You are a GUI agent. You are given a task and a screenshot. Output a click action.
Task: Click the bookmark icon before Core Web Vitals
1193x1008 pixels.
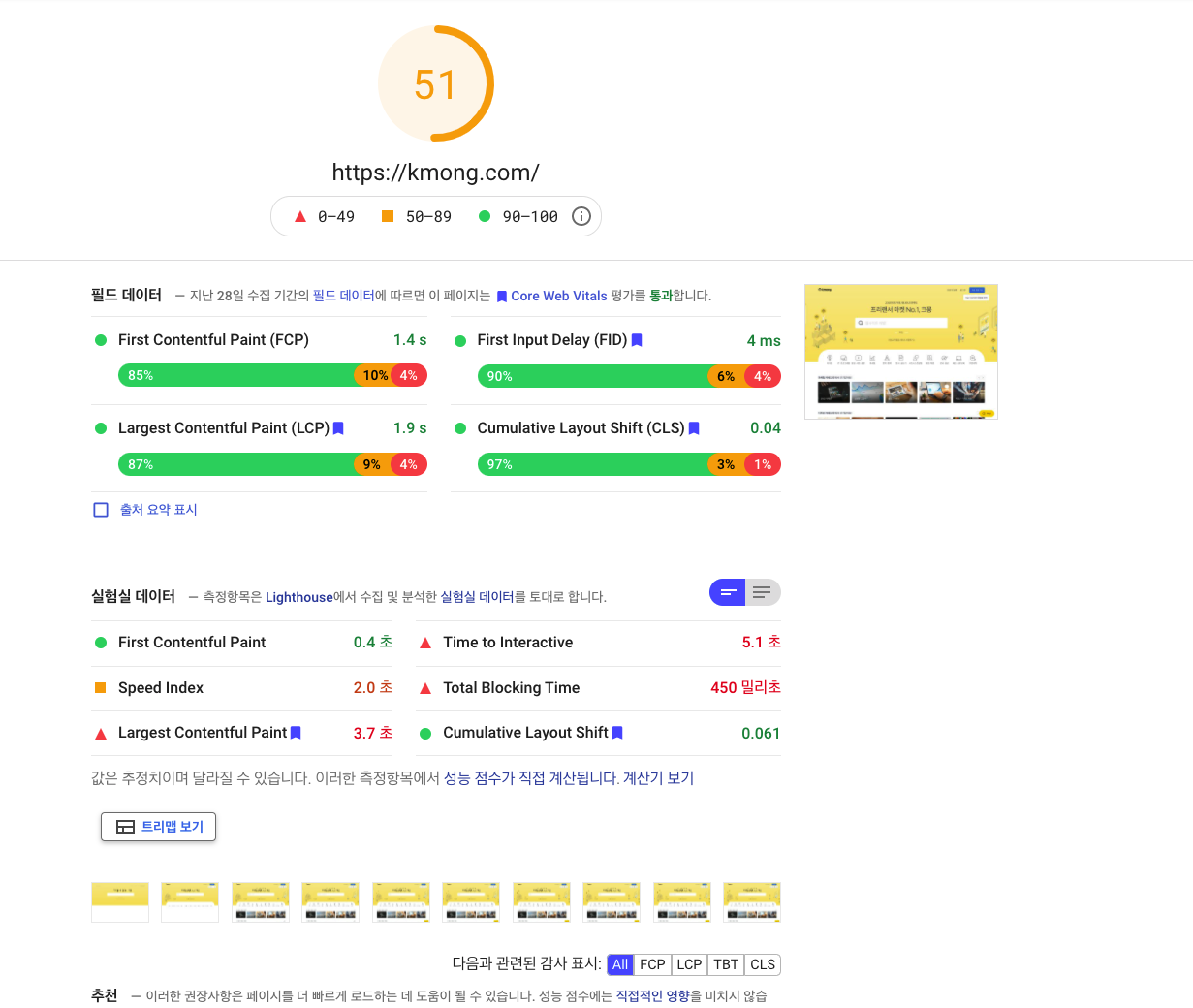[x=502, y=297]
